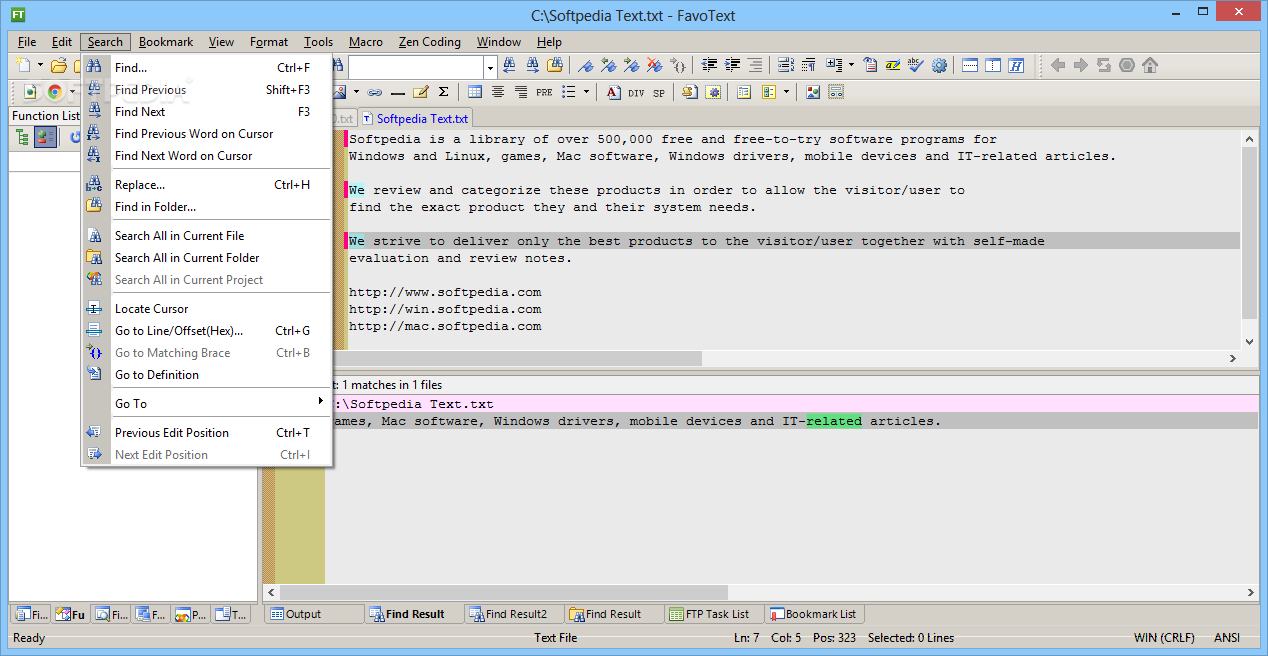Open the Zen Coding menu

point(430,42)
